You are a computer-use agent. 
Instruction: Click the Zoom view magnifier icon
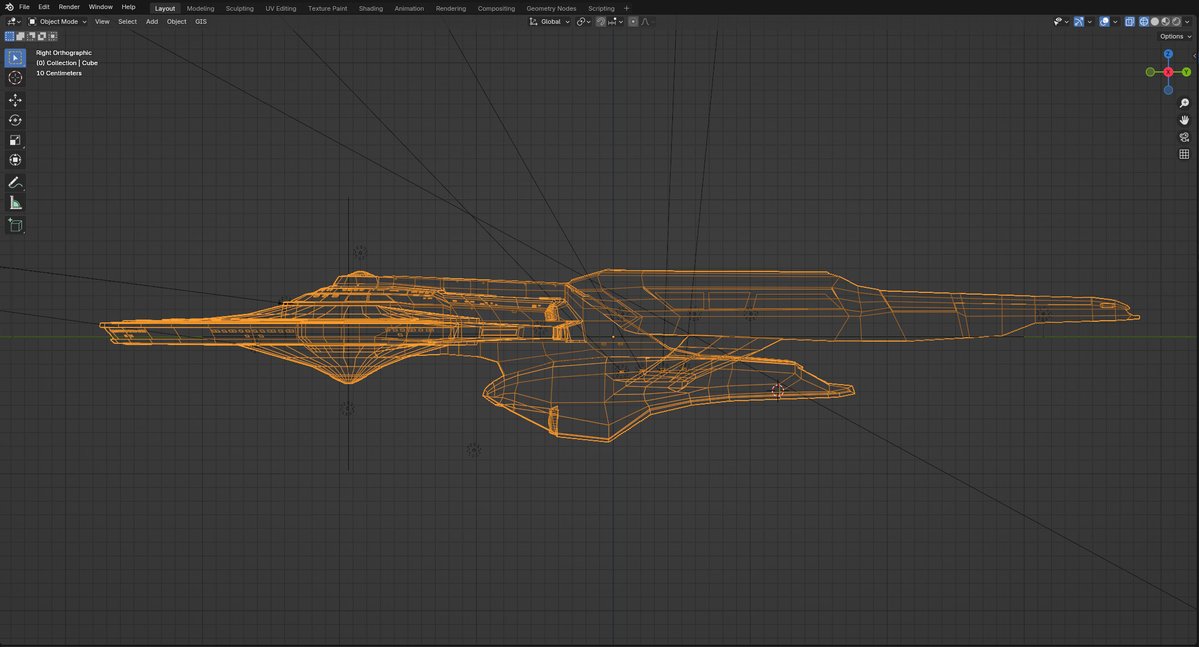(x=1184, y=103)
